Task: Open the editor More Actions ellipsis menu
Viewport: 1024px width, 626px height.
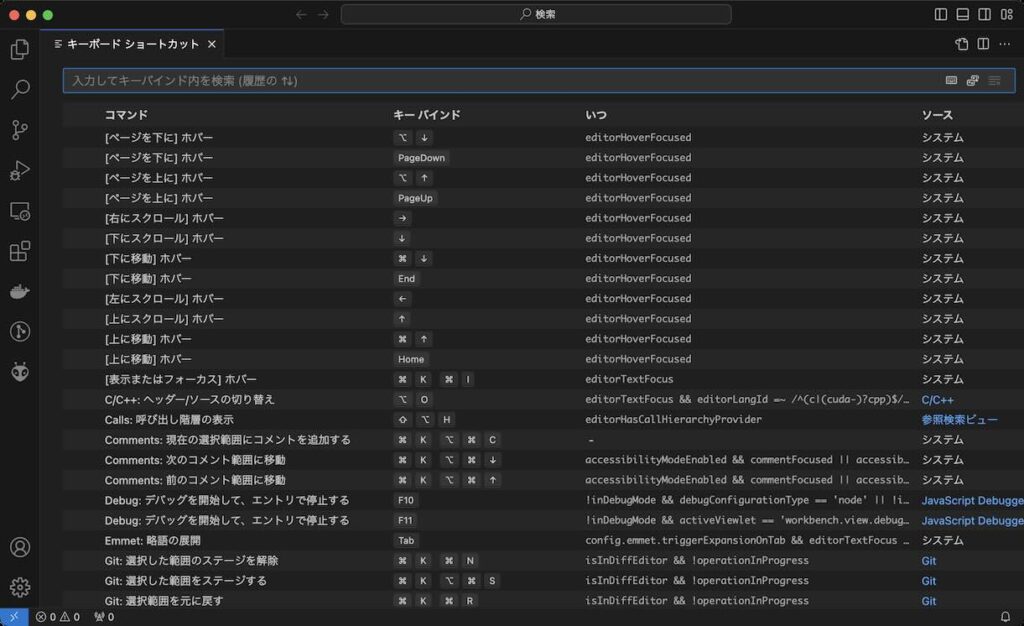Action: pos(1005,44)
